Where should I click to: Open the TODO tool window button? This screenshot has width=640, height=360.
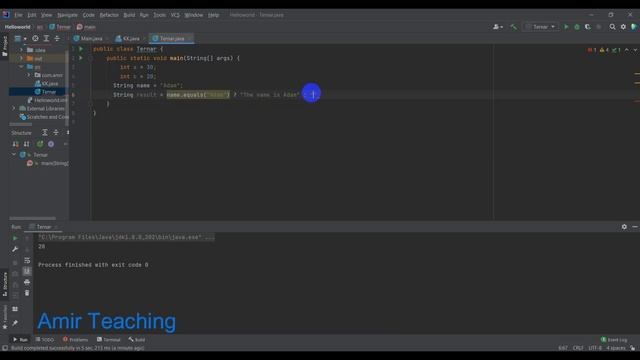pyautogui.click(x=45, y=340)
